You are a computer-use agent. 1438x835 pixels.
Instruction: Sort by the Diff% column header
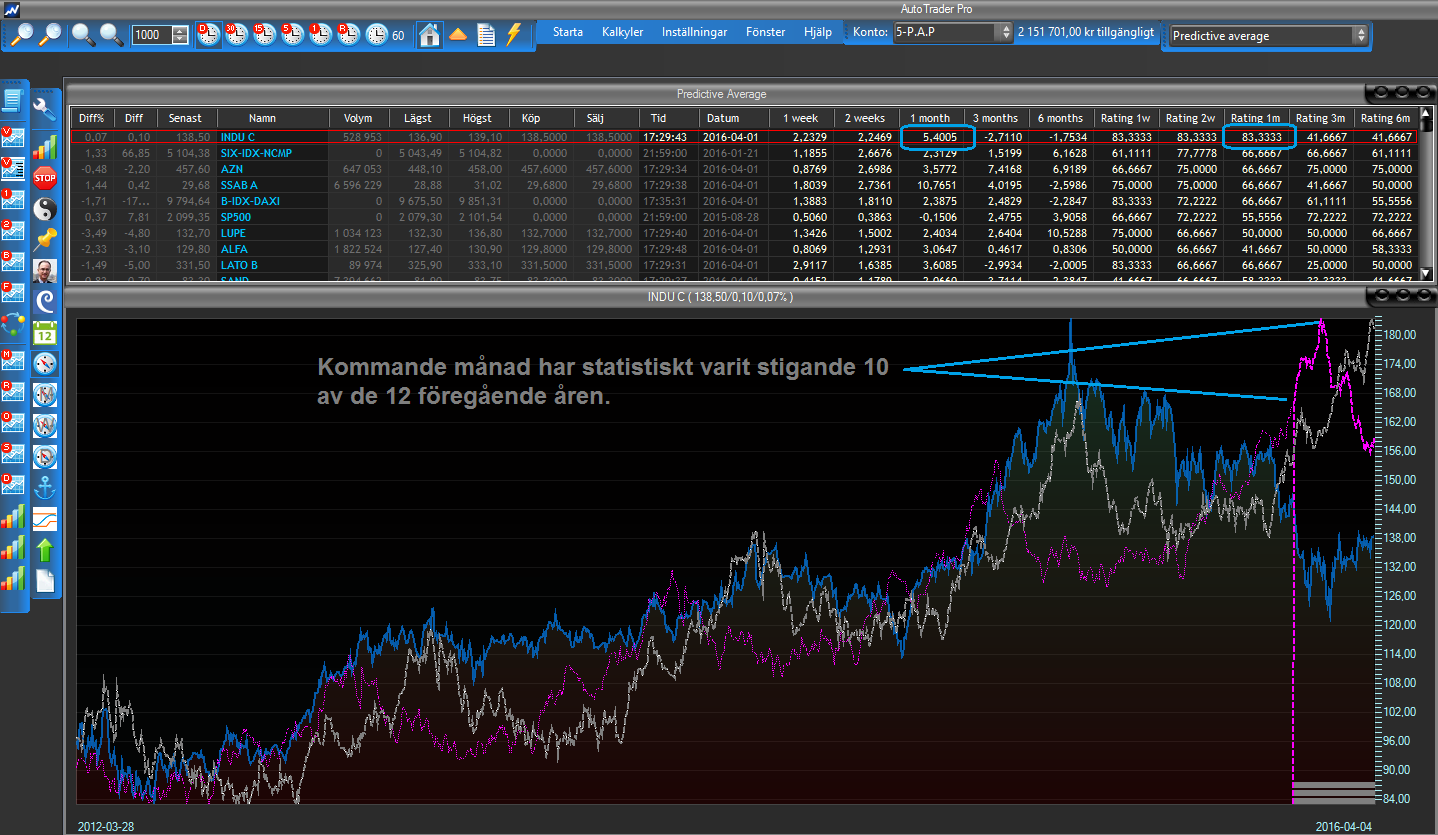click(x=92, y=118)
